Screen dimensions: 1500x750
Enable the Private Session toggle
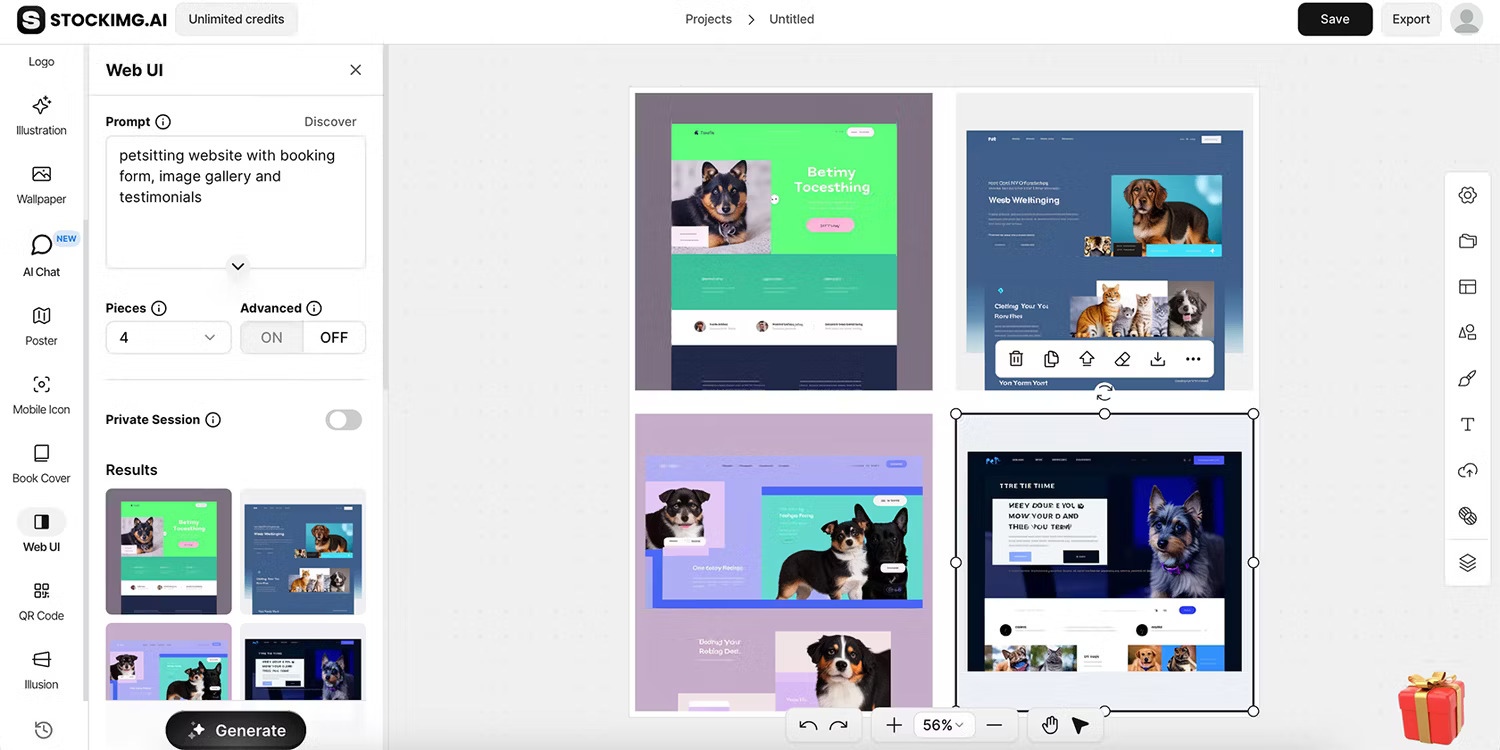[343, 419]
